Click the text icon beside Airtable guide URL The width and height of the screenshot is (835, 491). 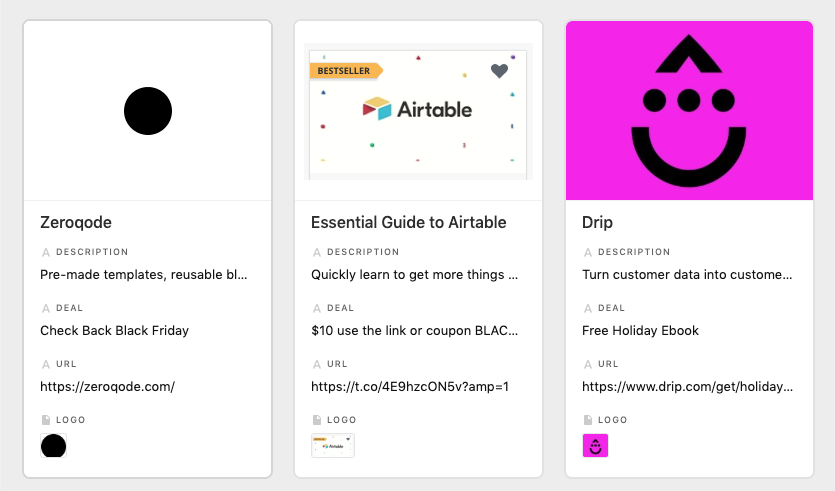click(x=317, y=364)
